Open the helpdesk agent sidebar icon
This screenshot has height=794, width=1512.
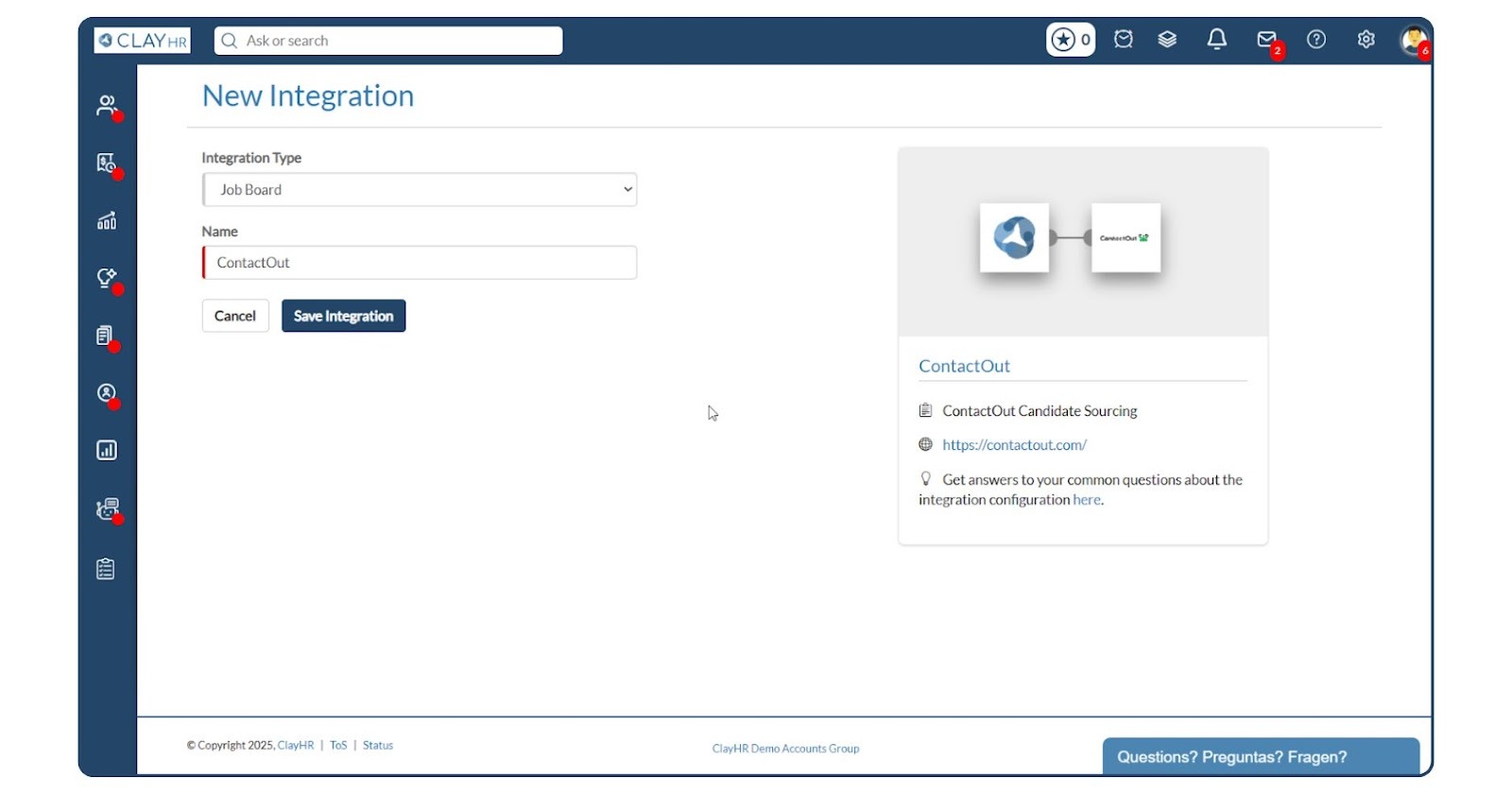tap(108, 509)
